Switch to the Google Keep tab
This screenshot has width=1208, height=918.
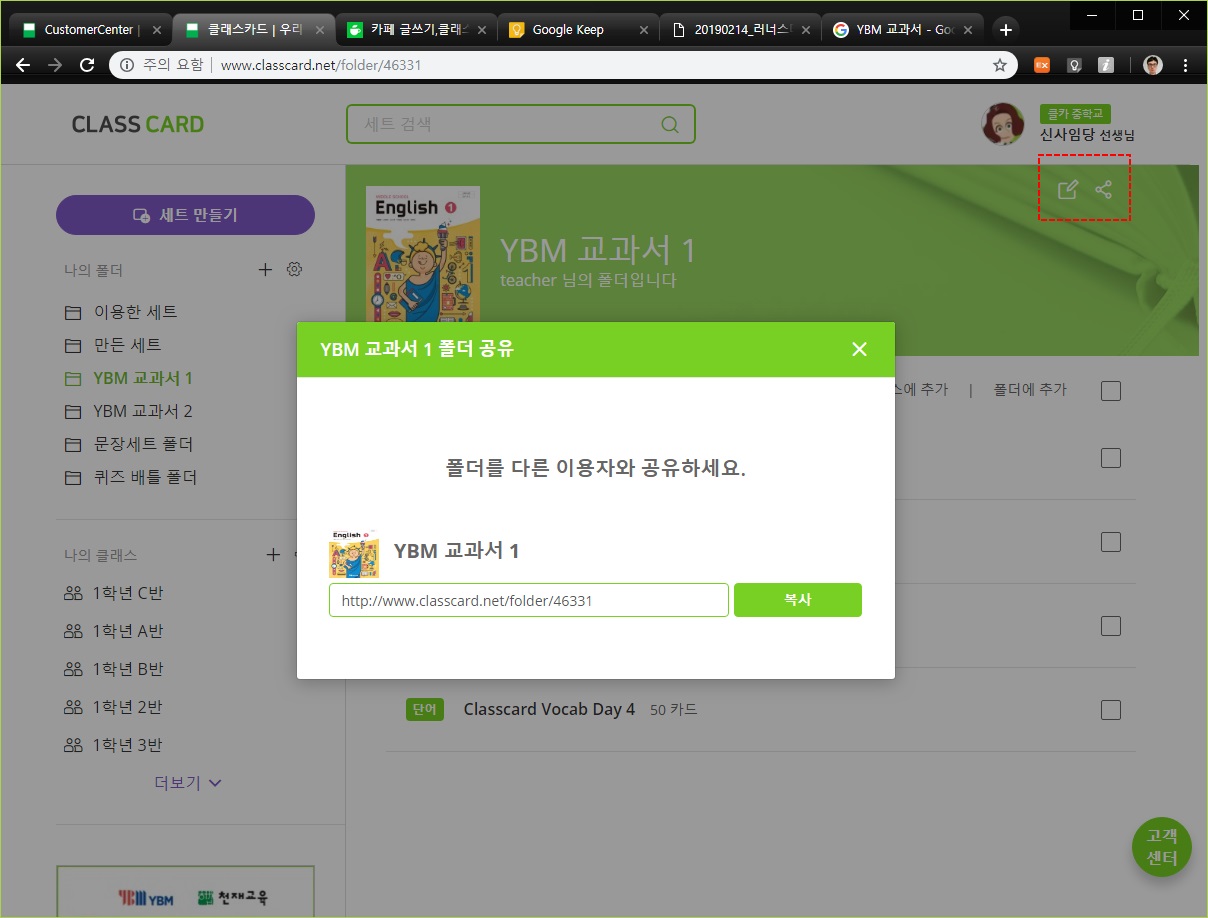(x=578, y=30)
